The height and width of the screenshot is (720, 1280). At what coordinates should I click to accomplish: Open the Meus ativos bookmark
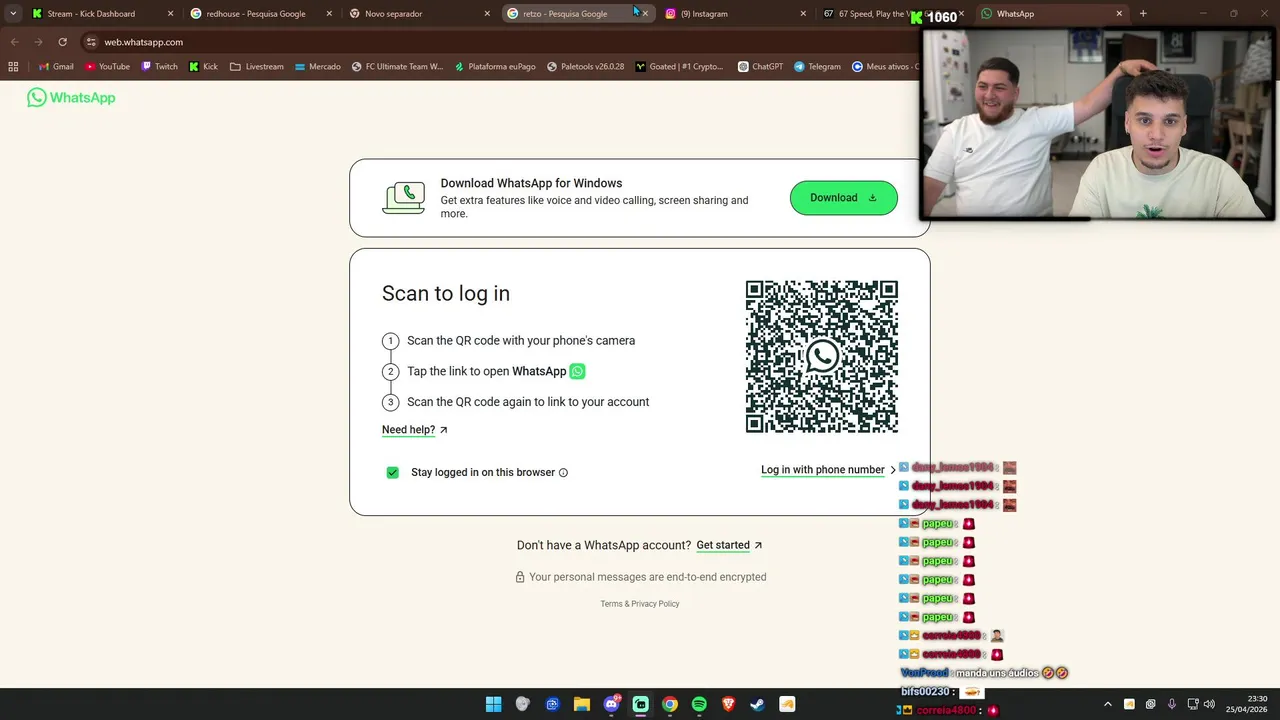point(885,67)
